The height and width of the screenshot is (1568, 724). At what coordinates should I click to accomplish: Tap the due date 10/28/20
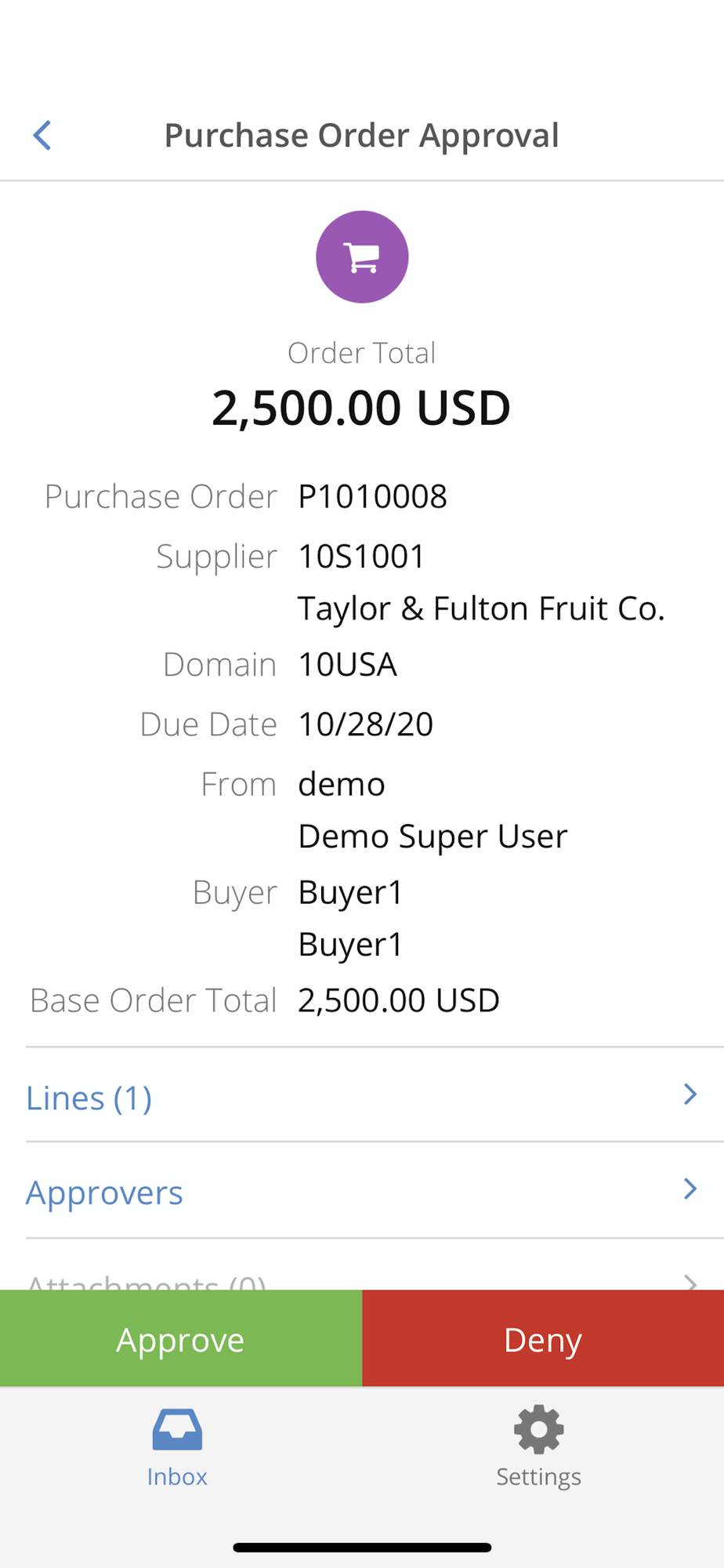[366, 724]
